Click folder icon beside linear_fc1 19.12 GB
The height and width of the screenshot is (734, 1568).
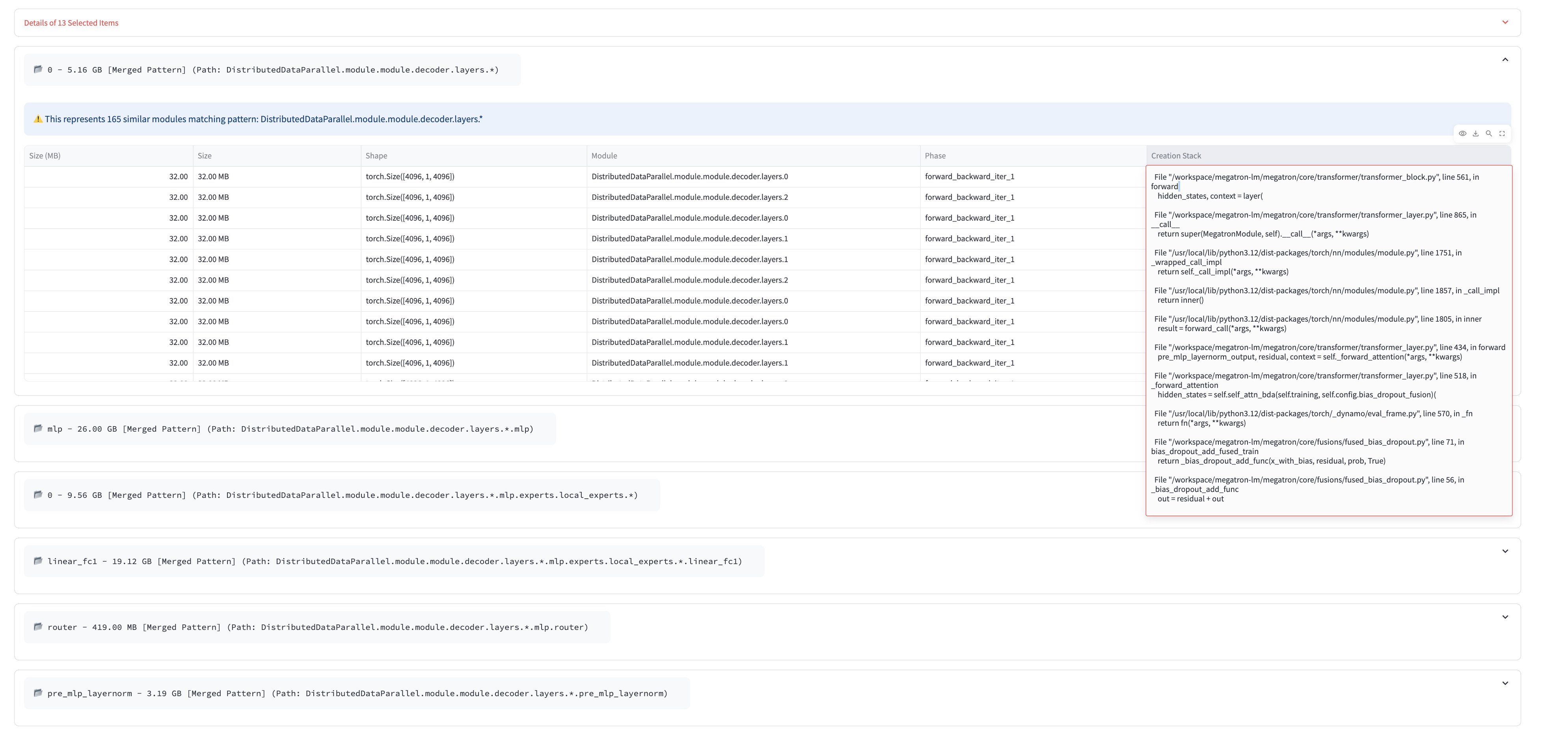pos(38,561)
